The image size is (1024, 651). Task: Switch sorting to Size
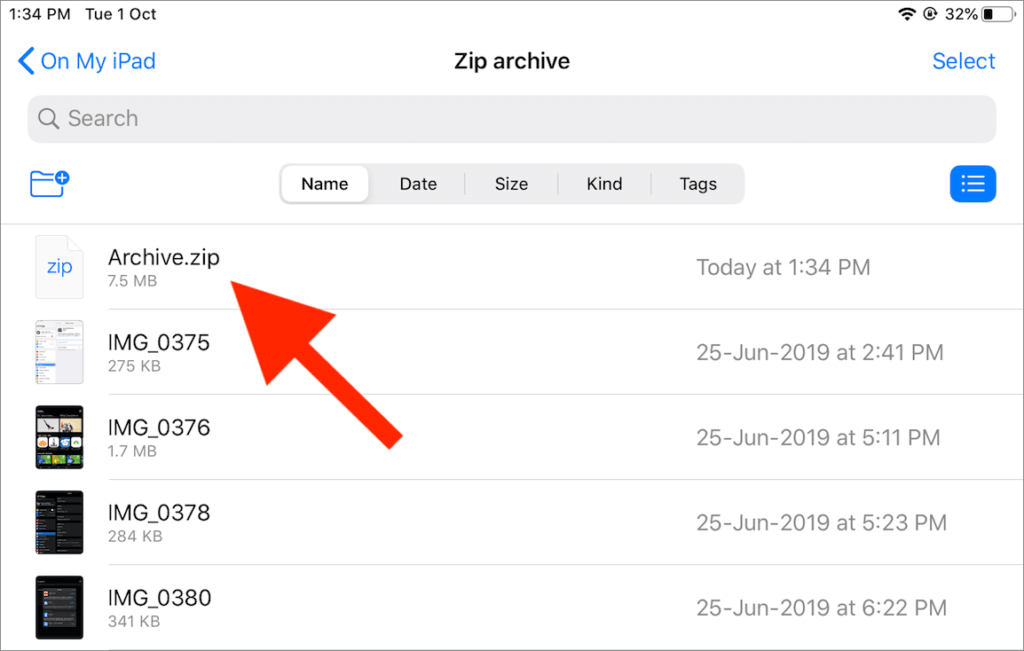(x=511, y=183)
